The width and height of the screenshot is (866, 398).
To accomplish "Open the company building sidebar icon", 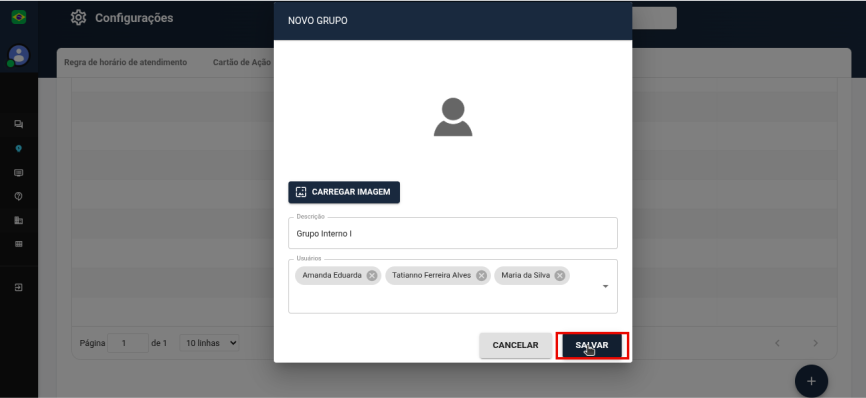I will tap(19, 220).
